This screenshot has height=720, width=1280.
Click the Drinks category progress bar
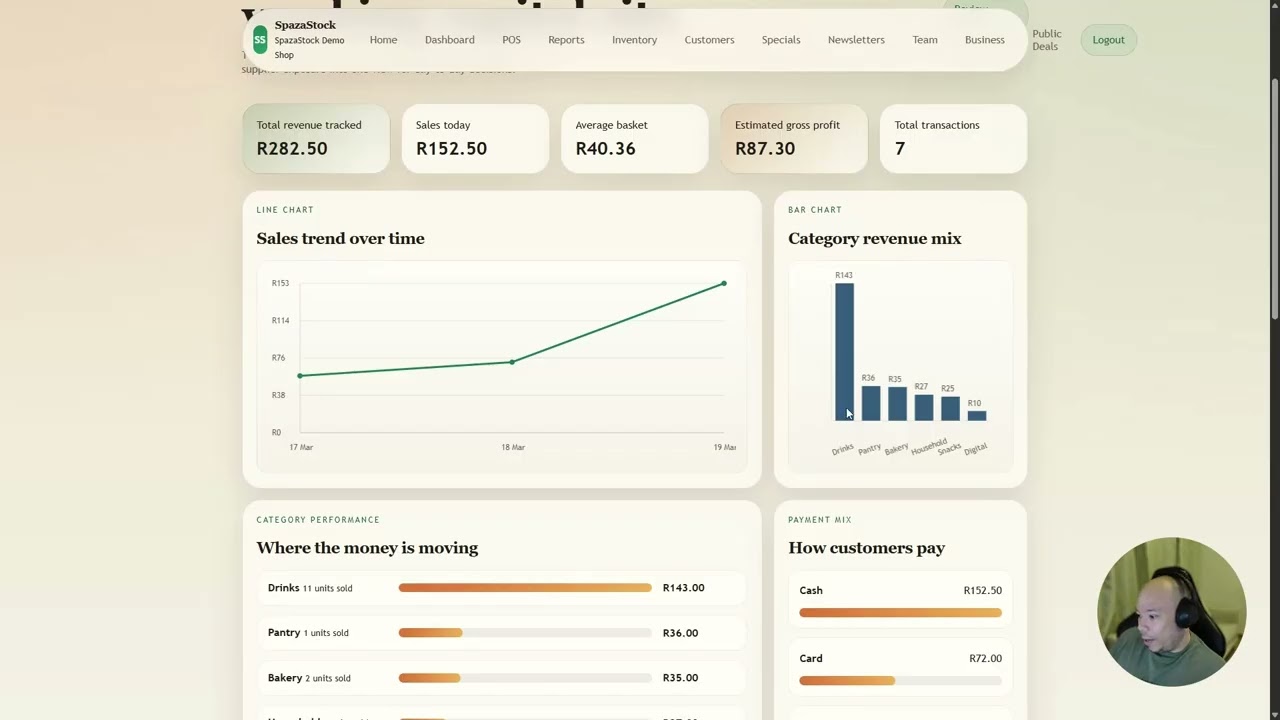[525, 588]
